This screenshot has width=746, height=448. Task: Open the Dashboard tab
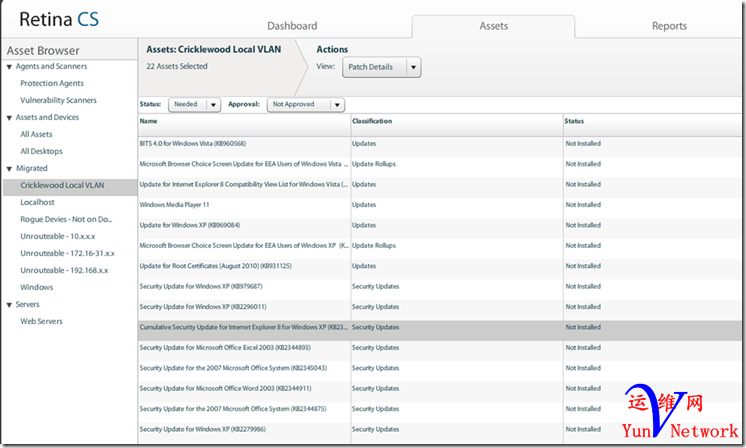click(292, 26)
